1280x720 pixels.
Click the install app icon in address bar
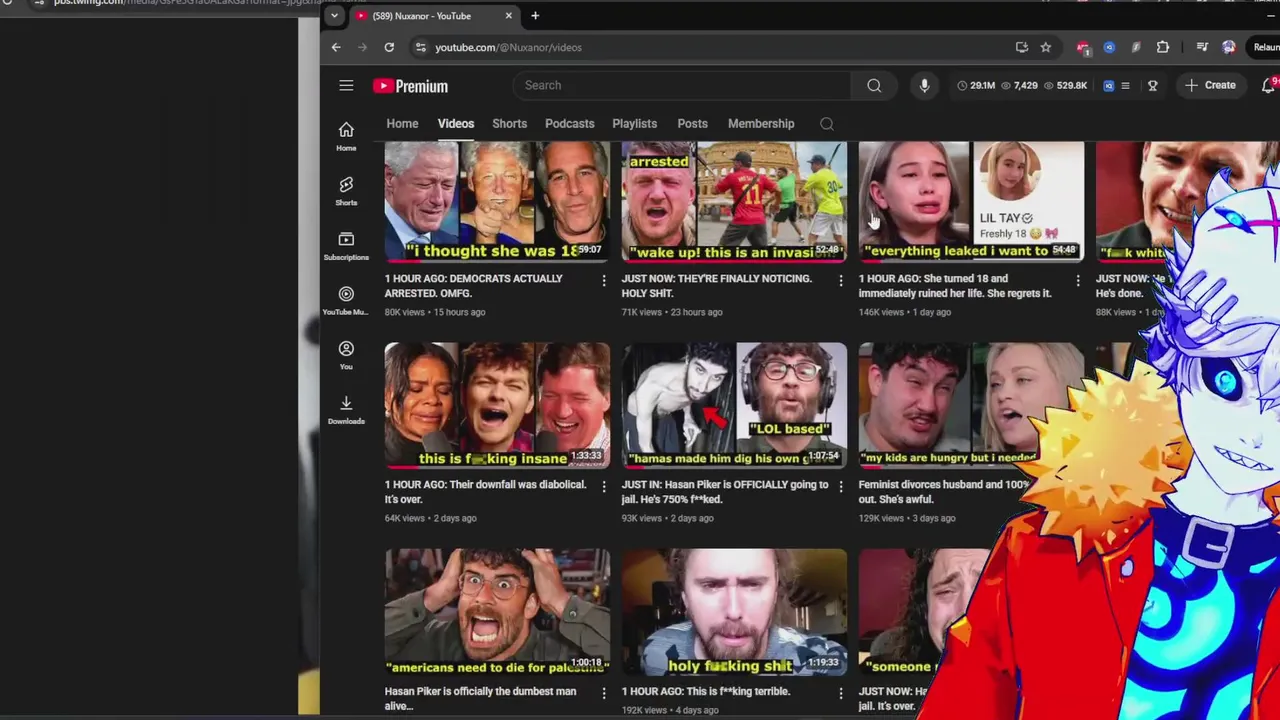click(x=1021, y=47)
